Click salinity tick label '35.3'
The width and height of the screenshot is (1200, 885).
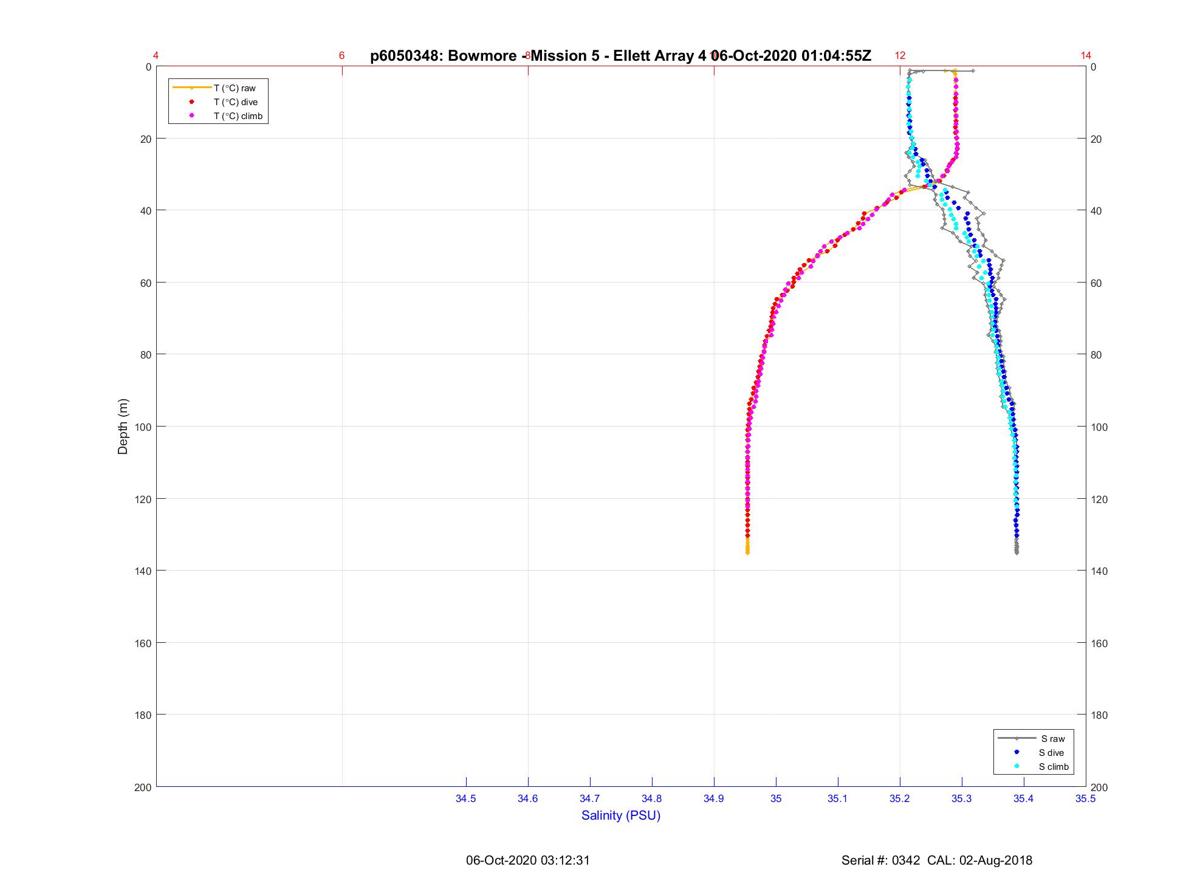click(962, 799)
